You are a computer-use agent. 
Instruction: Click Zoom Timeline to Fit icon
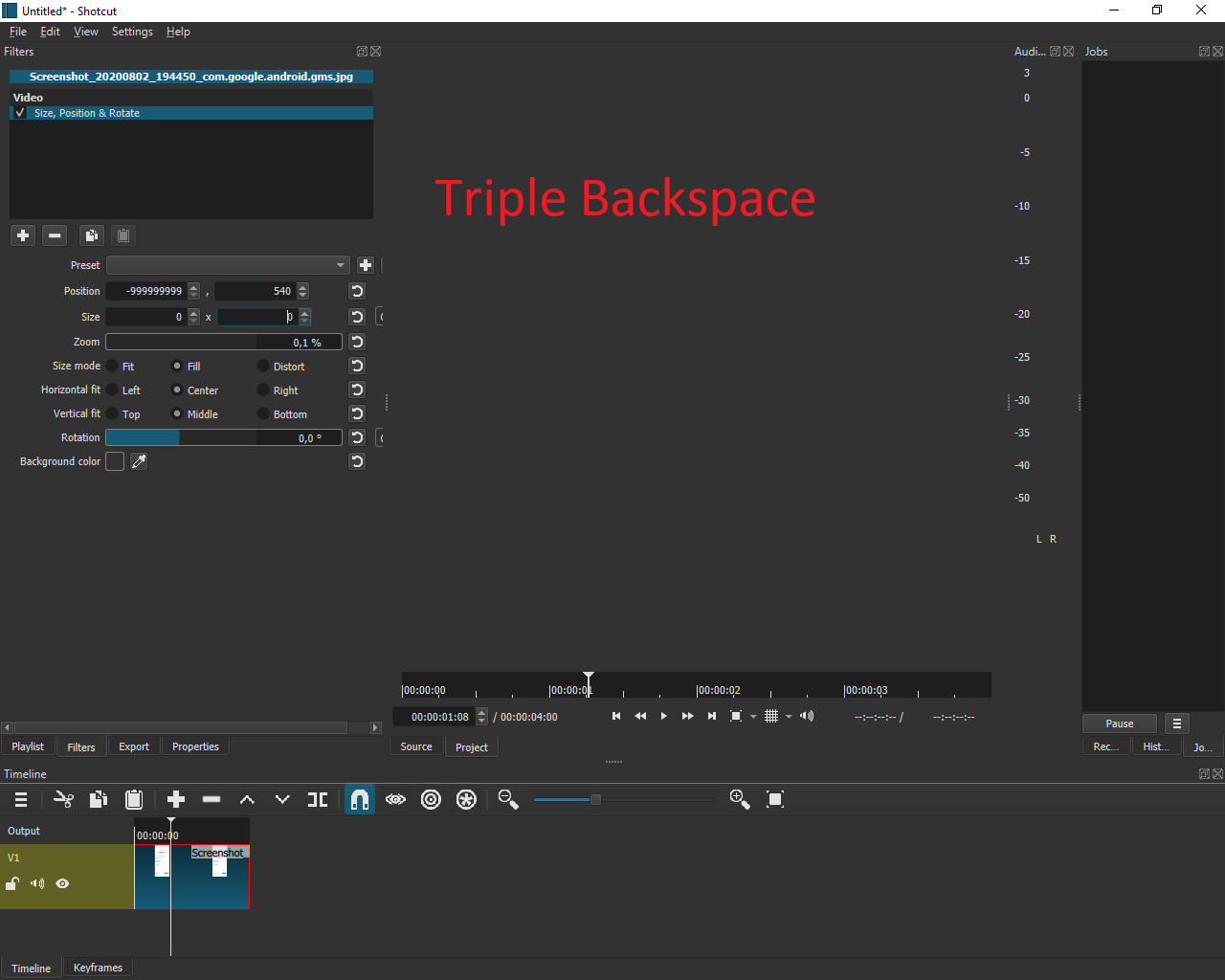775,799
